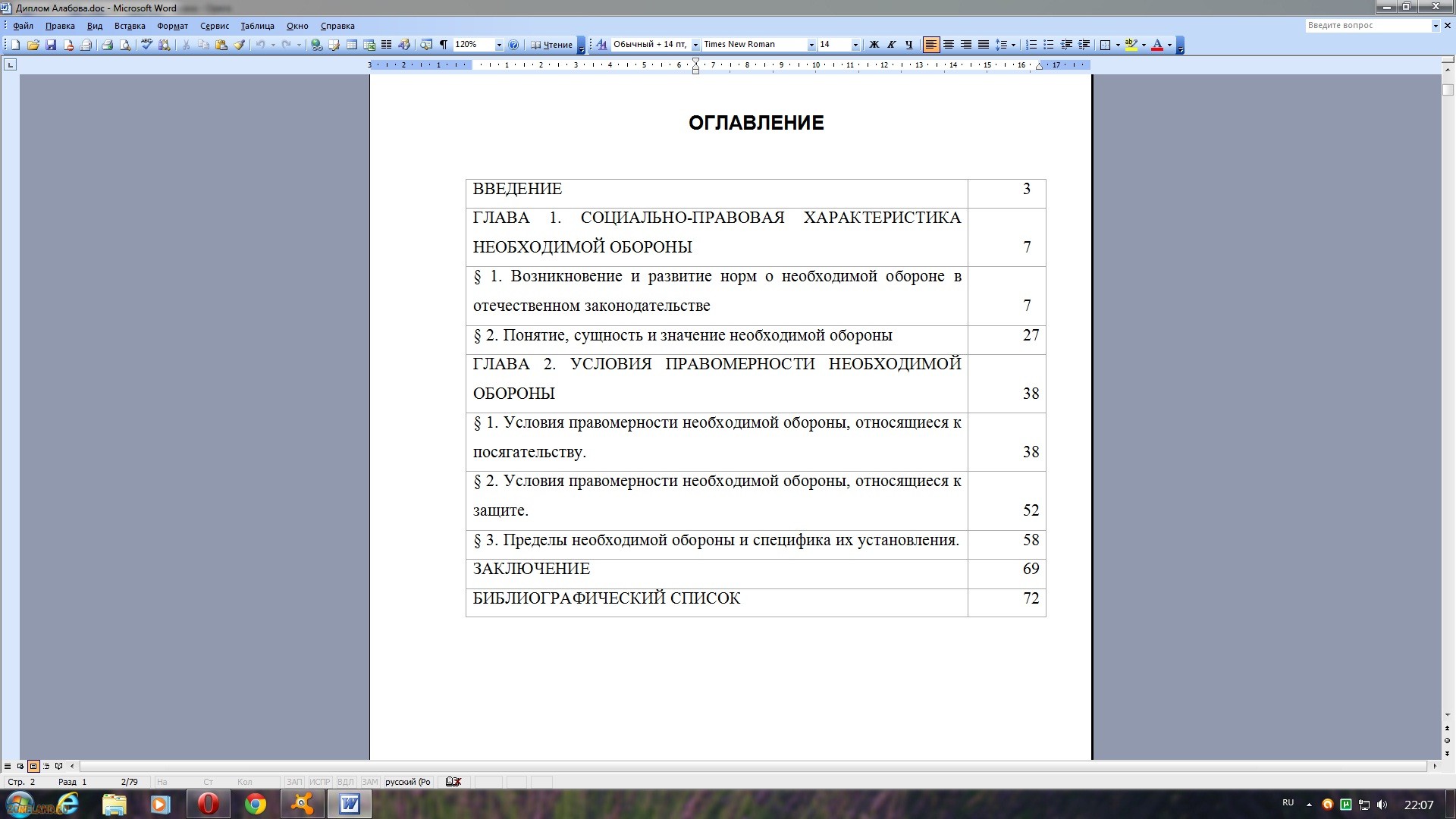Open the Формат menu

pos(172,26)
